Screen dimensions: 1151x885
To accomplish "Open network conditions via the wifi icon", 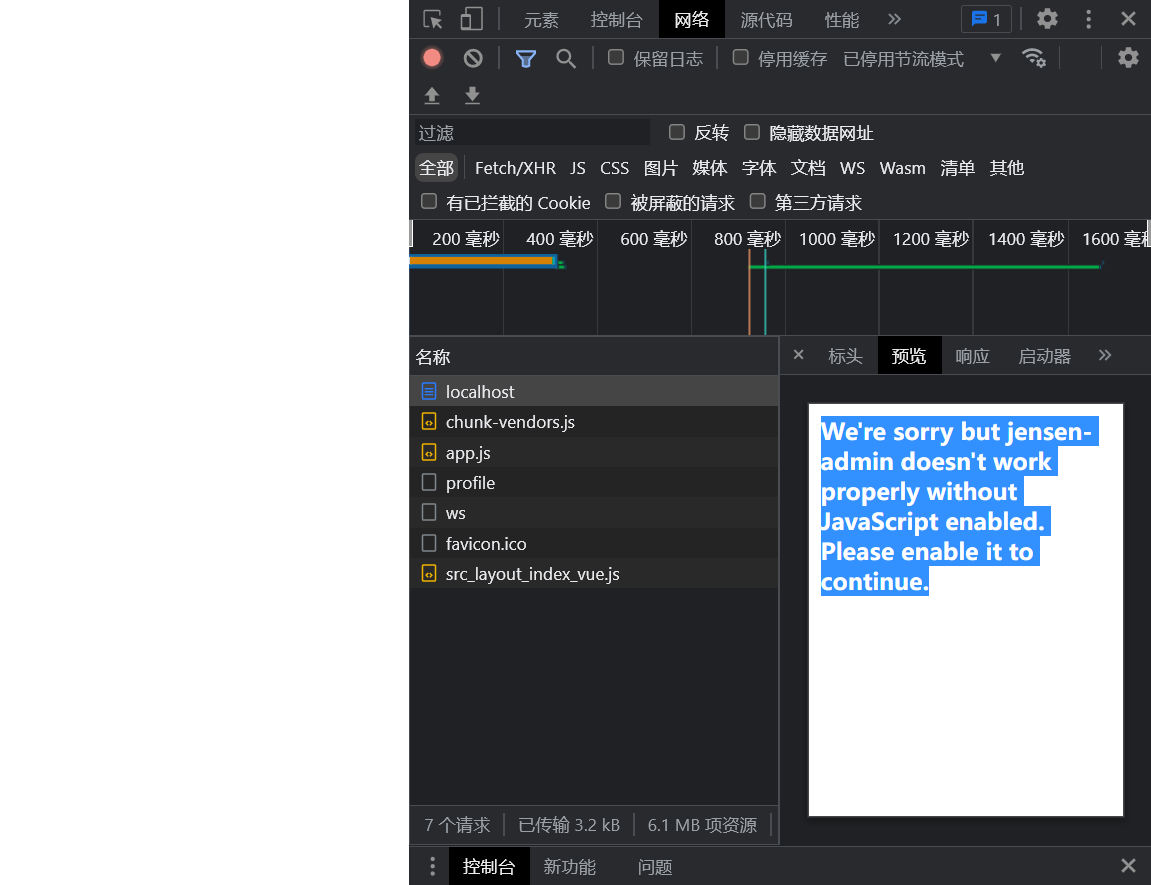I will (1034, 57).
